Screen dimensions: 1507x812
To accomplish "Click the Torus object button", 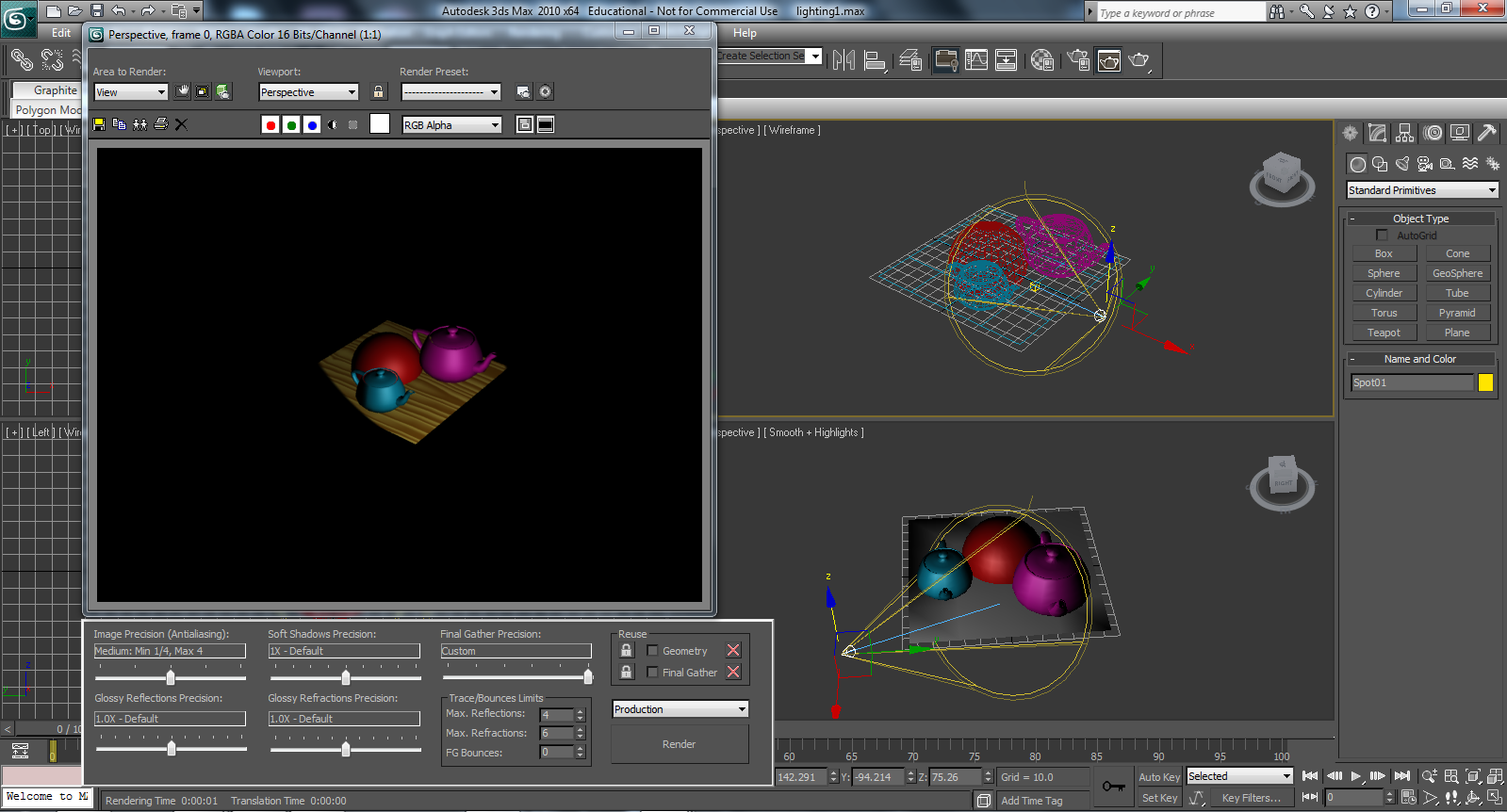I will (x=1384, y=313).
